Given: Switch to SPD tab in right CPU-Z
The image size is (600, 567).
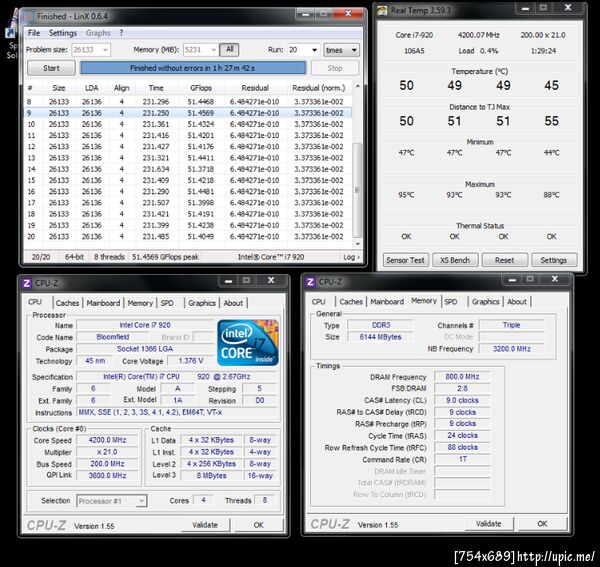Looking at the screenshot, I should pyautogui.click(x=451, y=301).
